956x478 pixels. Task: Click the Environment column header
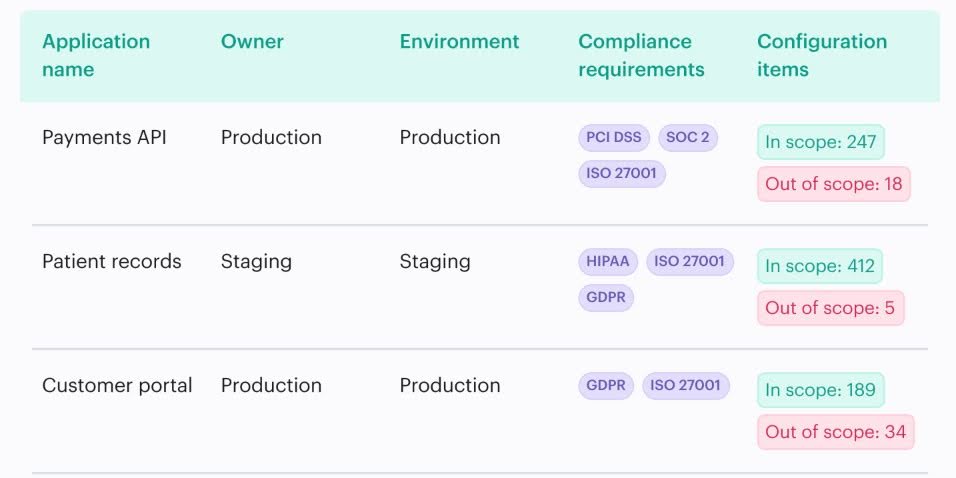click(459, 41)
